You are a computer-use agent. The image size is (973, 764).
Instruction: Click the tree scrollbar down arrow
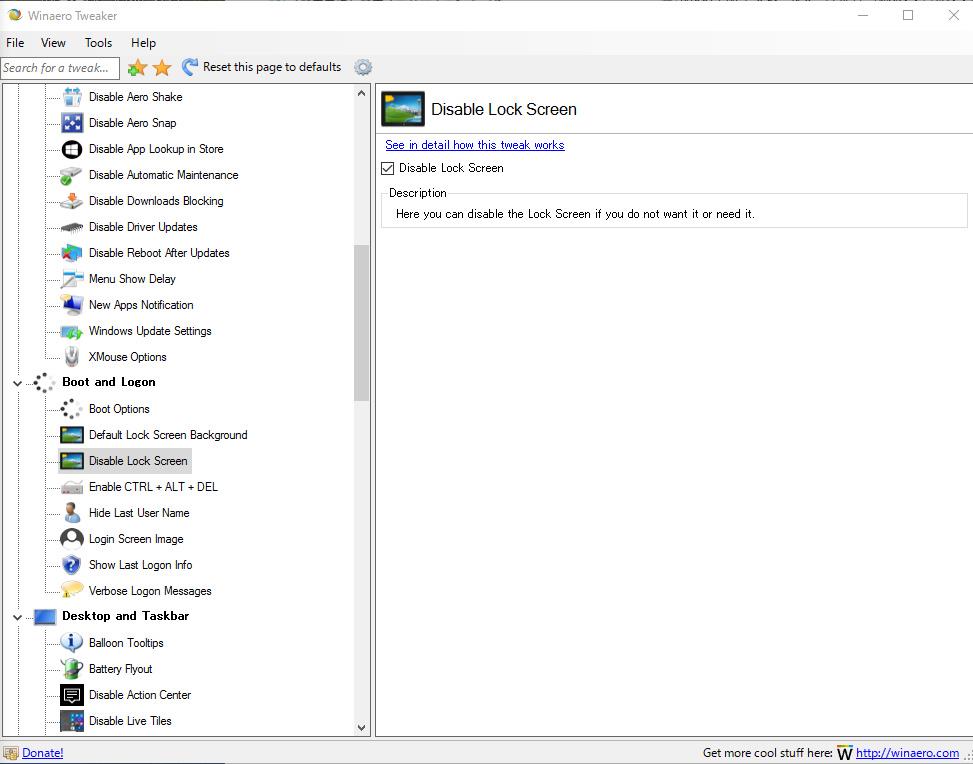tap(361, 727)
